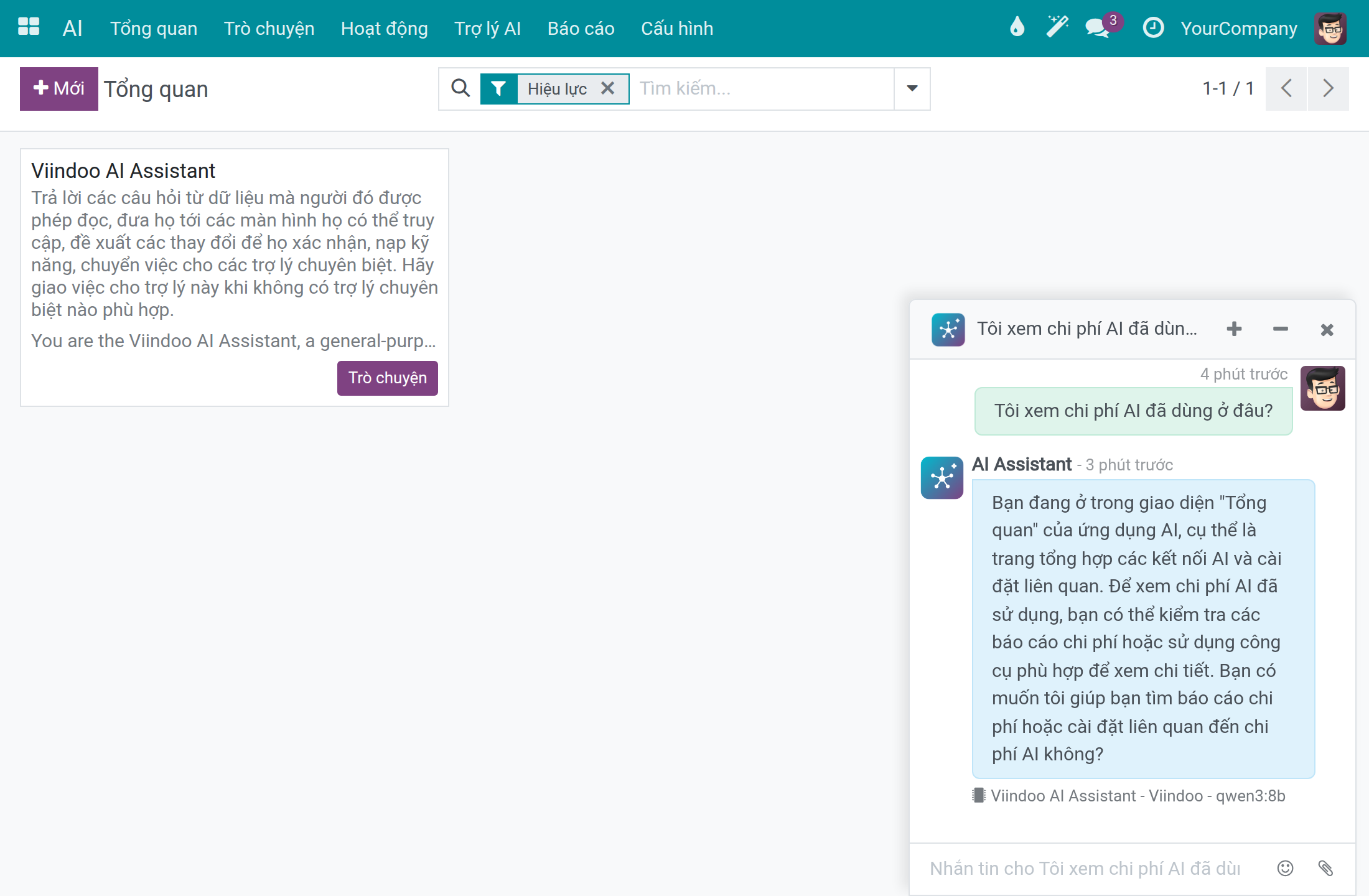Attach a file with paperclip icon

coord(1325,868)
